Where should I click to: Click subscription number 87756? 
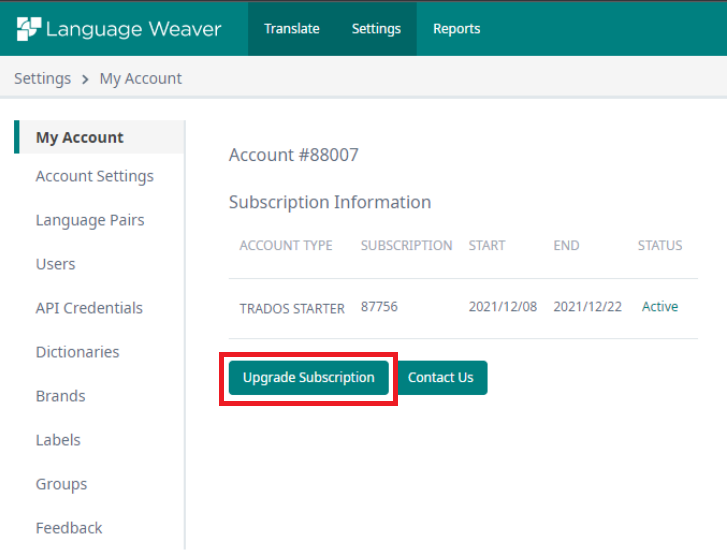click(379, 306)
